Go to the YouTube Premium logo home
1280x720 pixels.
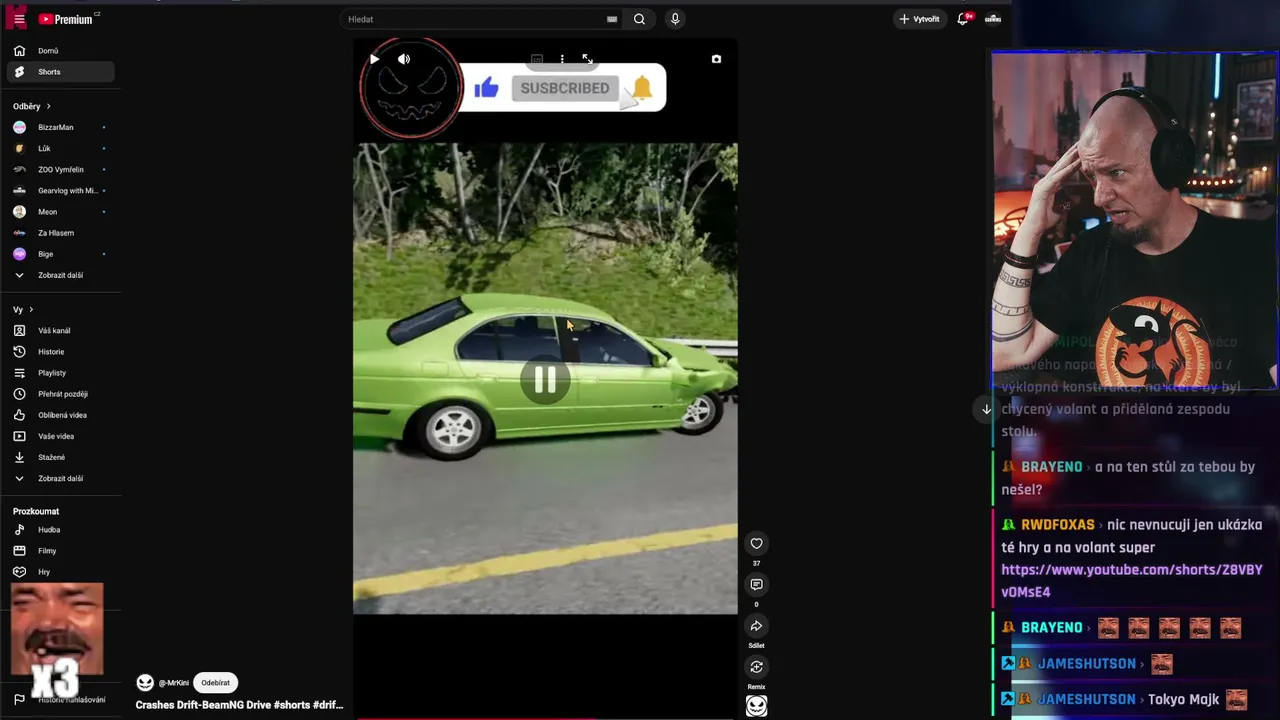tap(66, 19)
